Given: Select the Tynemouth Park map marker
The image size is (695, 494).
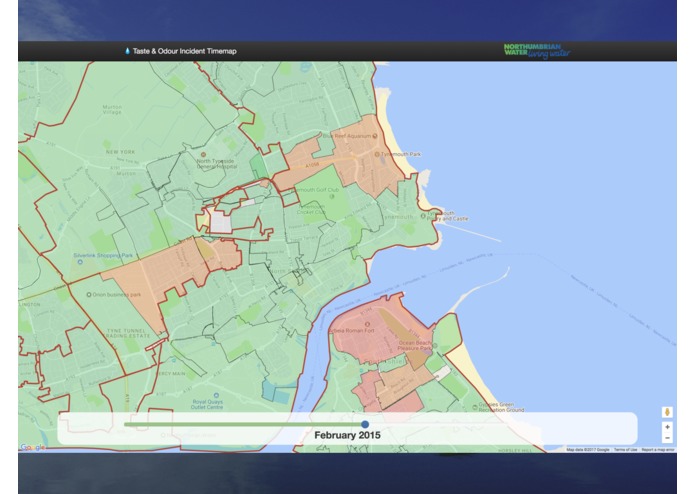Looking at the screenshot, I should pyautogui.click(x=377, y=154).
